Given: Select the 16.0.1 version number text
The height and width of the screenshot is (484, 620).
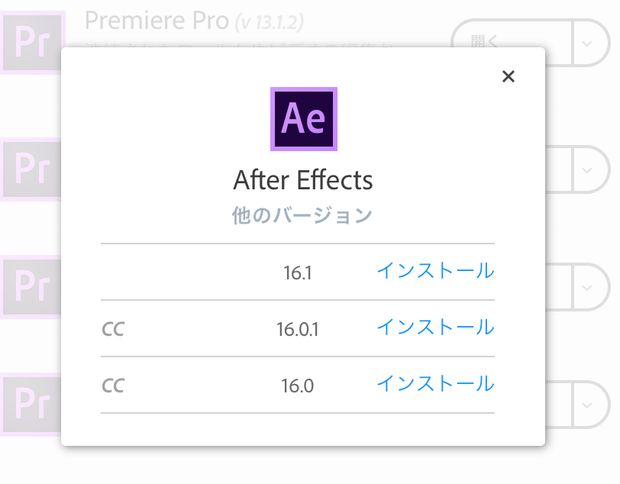Looking at the screenshot, I should tap(297, 329).
